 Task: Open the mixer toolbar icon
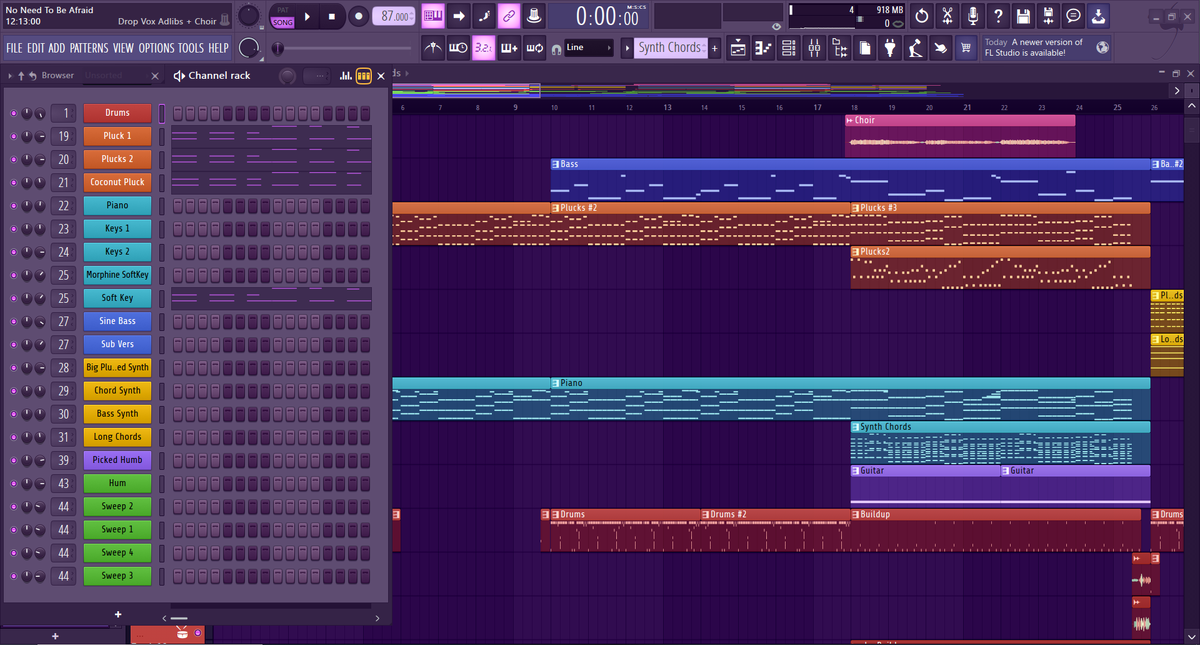[814, 47]
